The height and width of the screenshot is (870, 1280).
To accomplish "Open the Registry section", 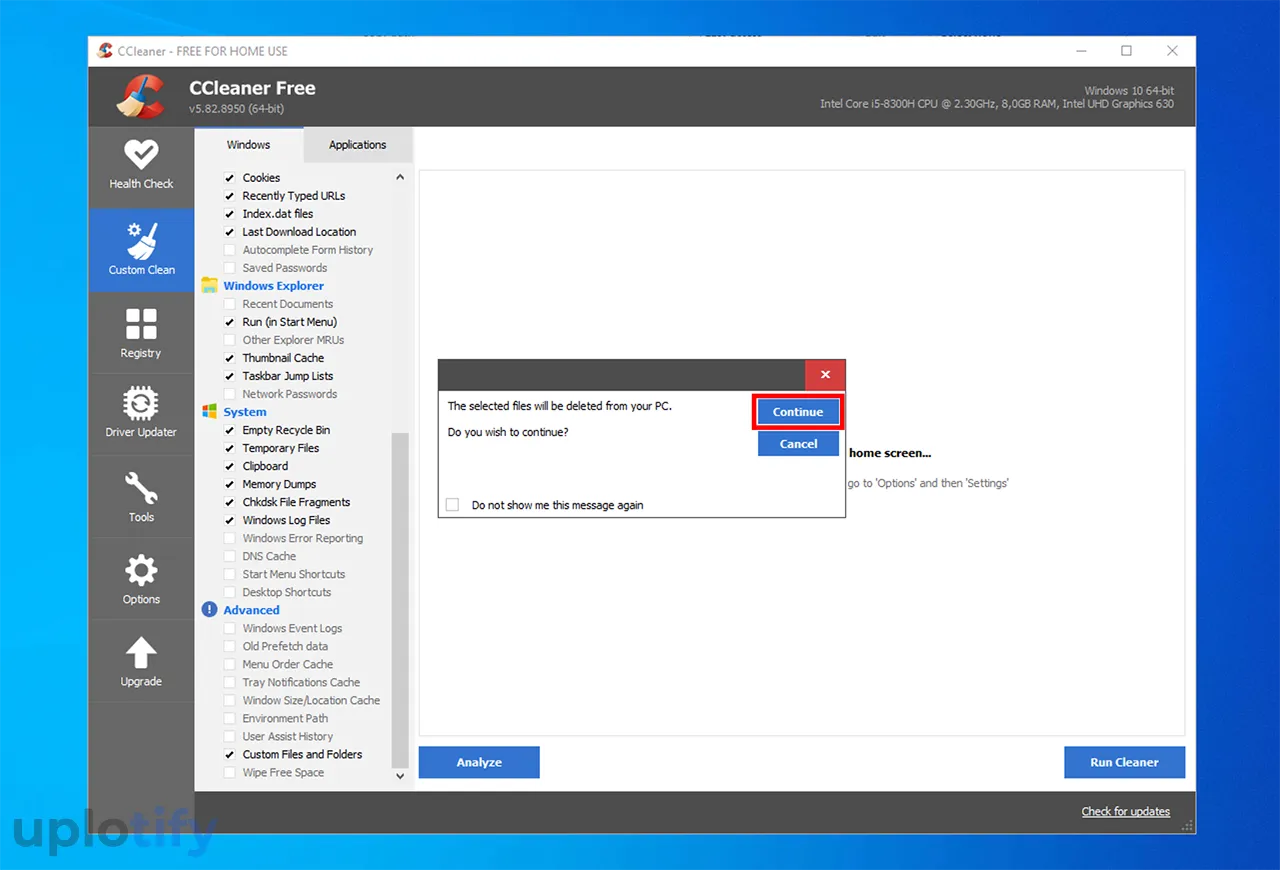I will coord(141,333).
